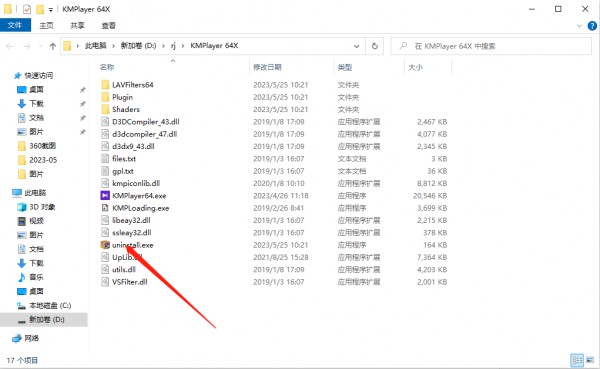Click the 2023/4/26 11:18 date cell

[280, 196]
